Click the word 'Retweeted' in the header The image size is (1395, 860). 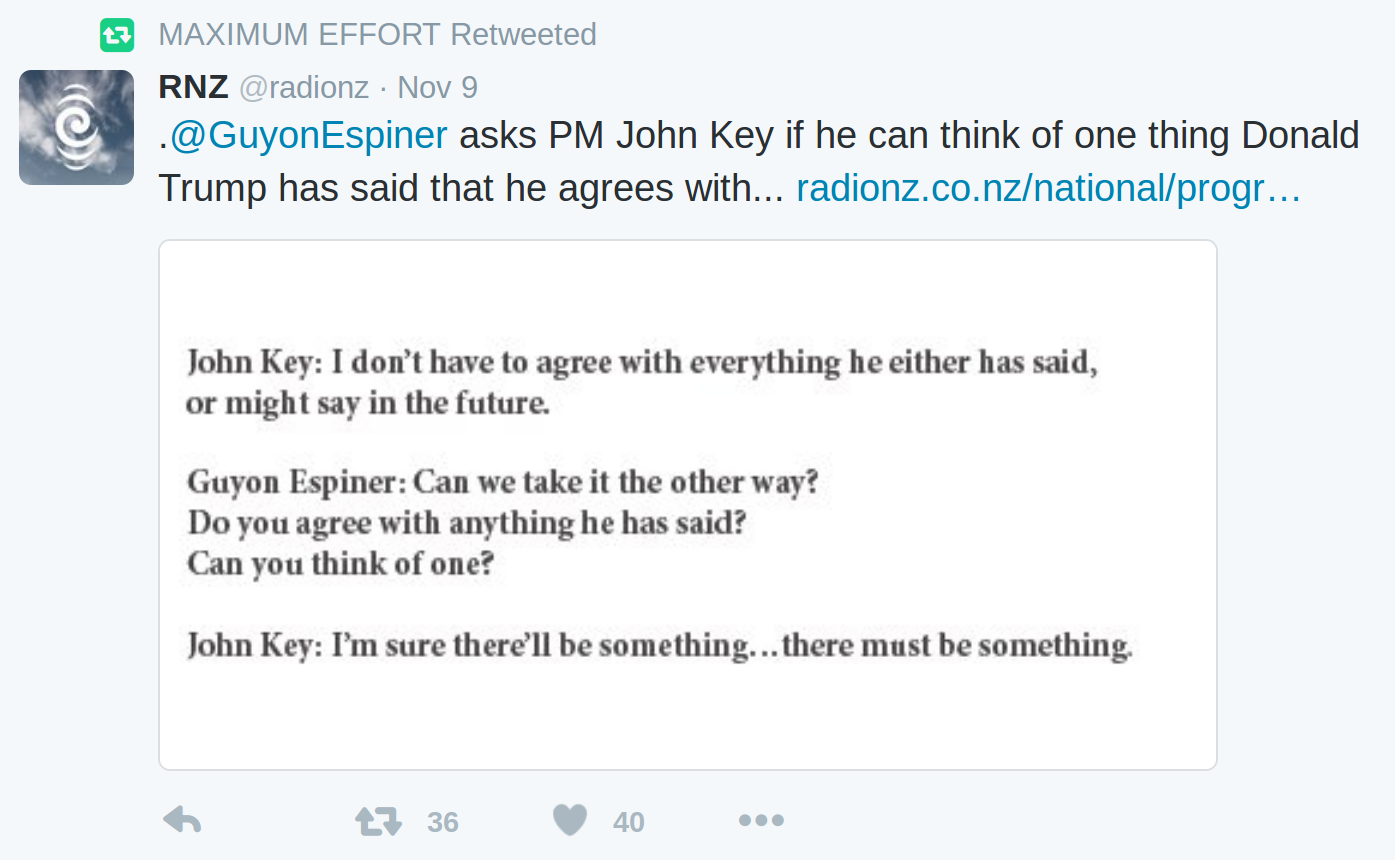click(523, 34)
